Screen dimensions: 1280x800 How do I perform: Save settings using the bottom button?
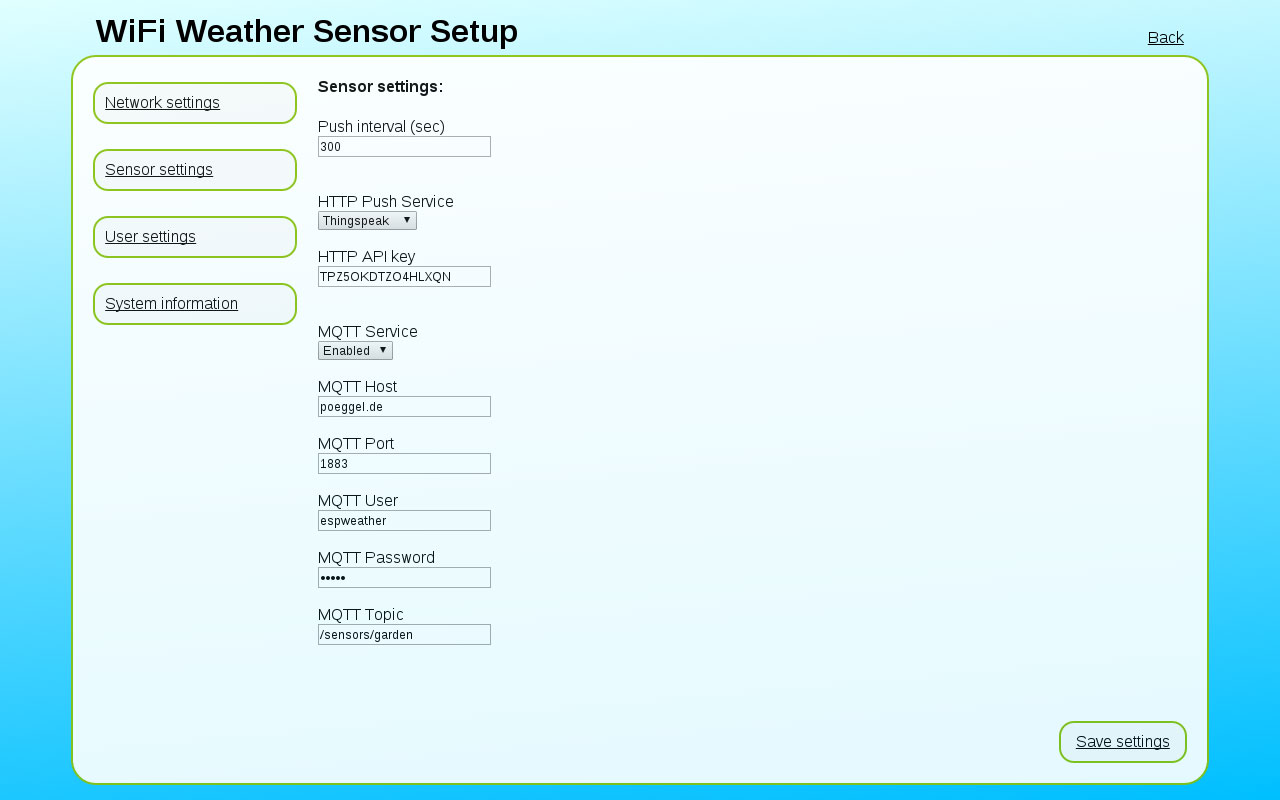point(1123,742)
